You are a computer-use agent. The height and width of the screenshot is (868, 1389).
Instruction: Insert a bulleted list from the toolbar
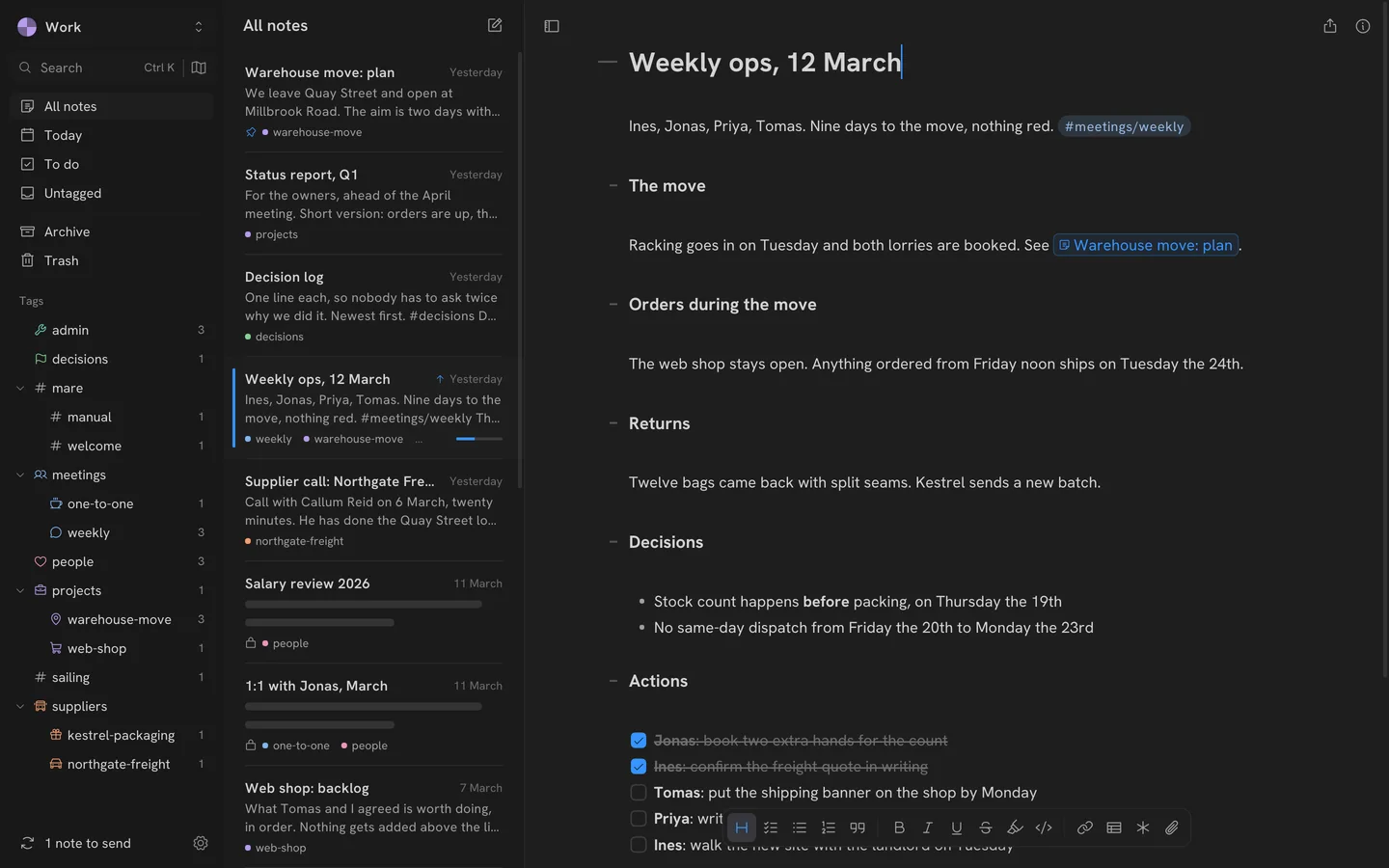click(x=800, y=827)
